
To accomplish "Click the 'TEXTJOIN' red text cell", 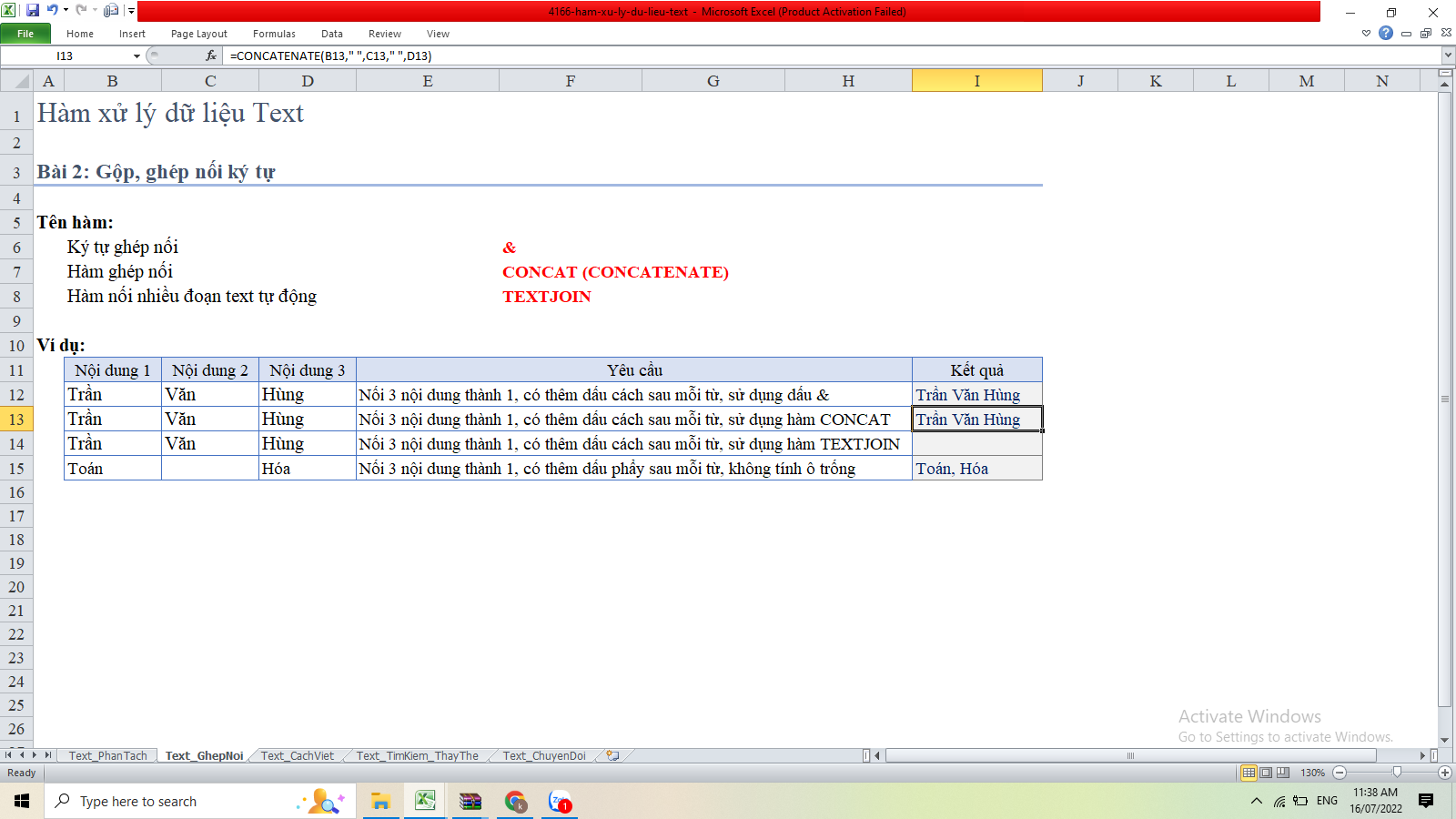I will [x=547, y=297].
